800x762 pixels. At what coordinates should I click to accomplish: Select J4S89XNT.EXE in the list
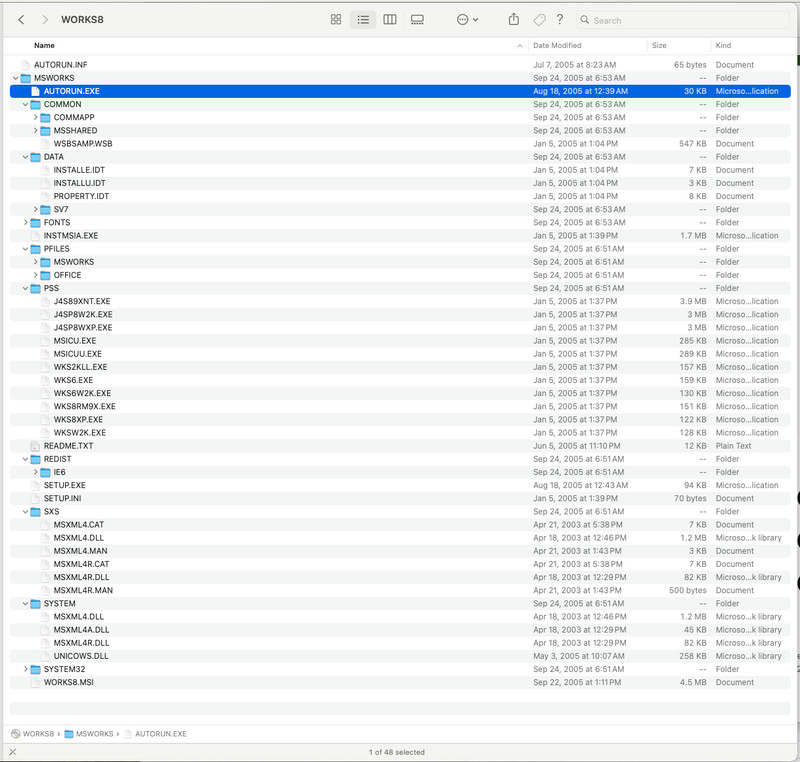(400, 301)
